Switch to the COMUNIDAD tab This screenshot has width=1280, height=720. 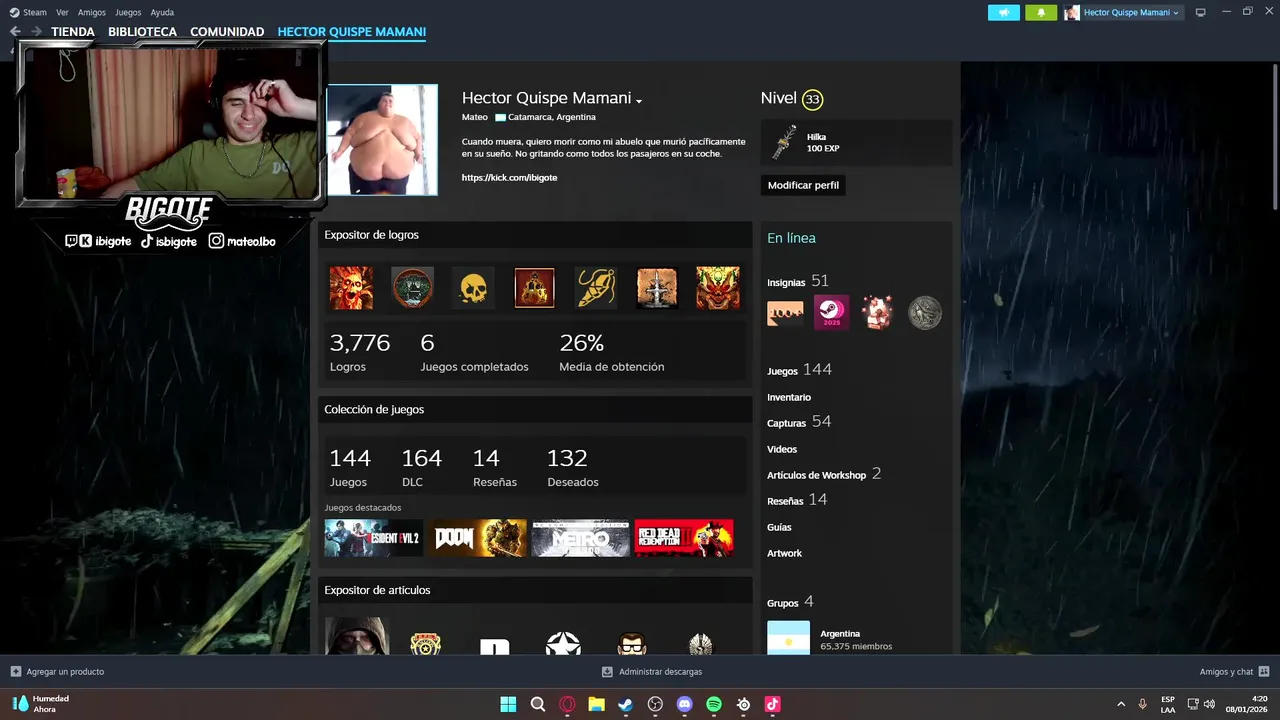(227, 32)
